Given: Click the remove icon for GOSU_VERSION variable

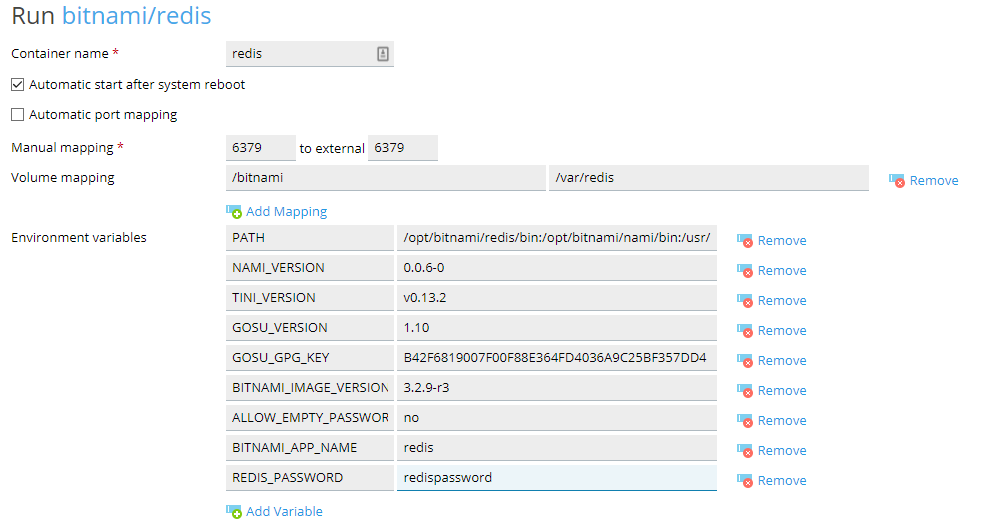Looking at the screenshot, I should (x=745, y=330).
